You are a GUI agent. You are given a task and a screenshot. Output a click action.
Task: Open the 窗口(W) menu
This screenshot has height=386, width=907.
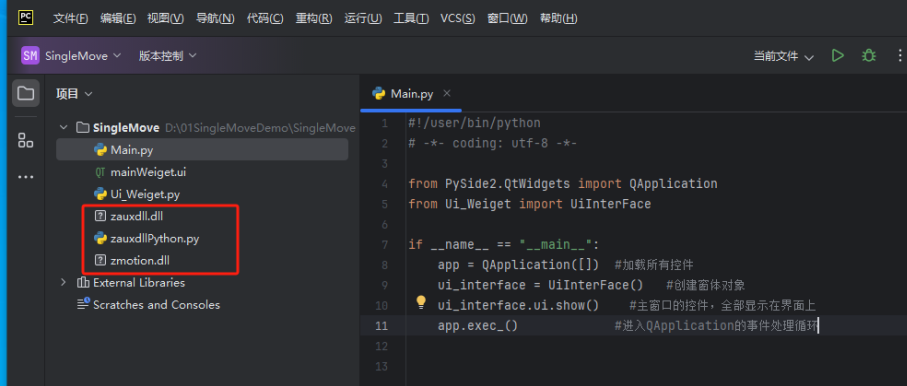point(507,19)
